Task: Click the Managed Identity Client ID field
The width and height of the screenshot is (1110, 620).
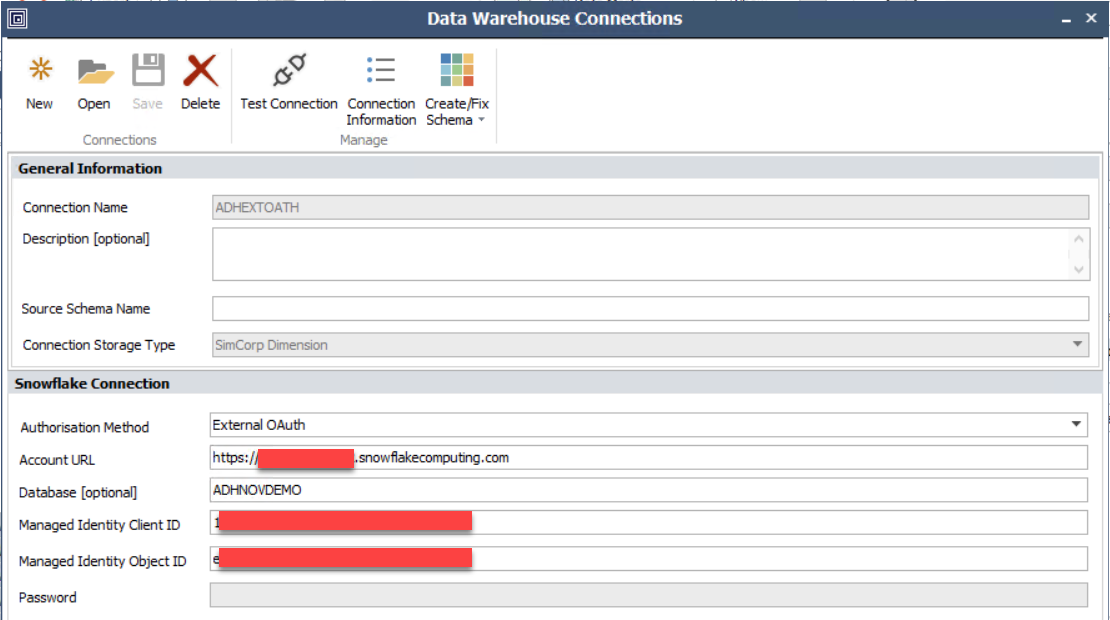Action: pos(648,522)
